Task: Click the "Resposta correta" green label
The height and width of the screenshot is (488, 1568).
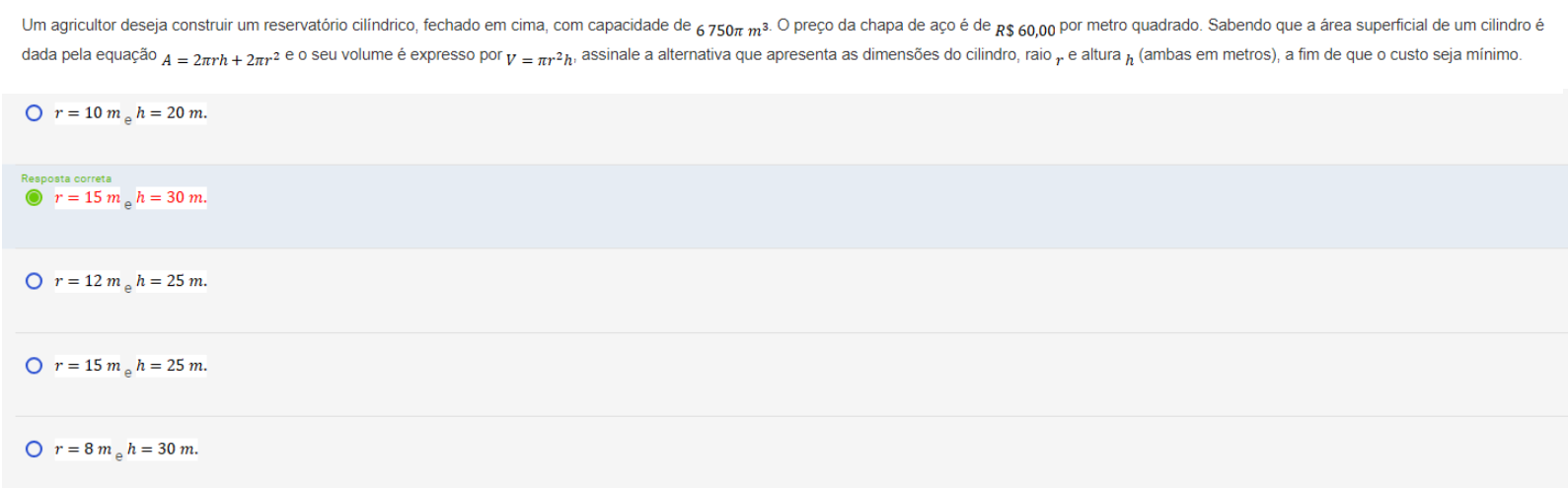Action: [x=66, y=178]
